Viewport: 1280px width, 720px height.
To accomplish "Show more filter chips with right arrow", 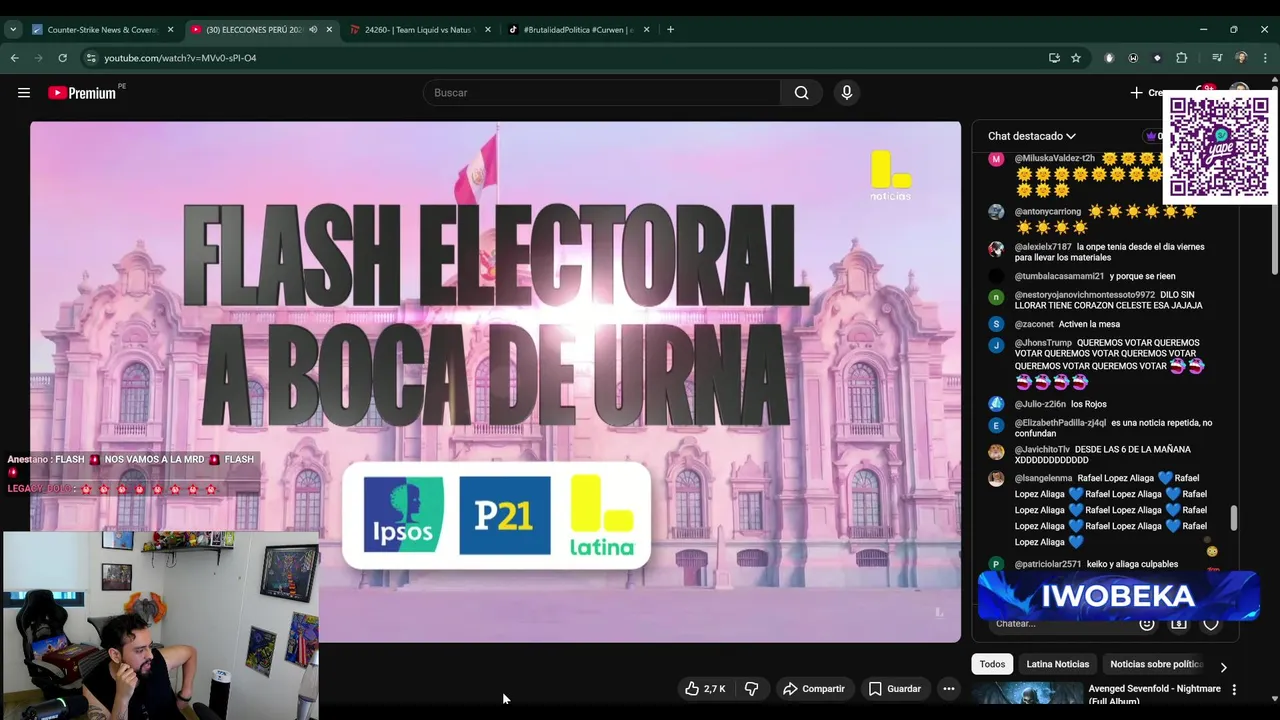I will click(x=1223, y=667).
